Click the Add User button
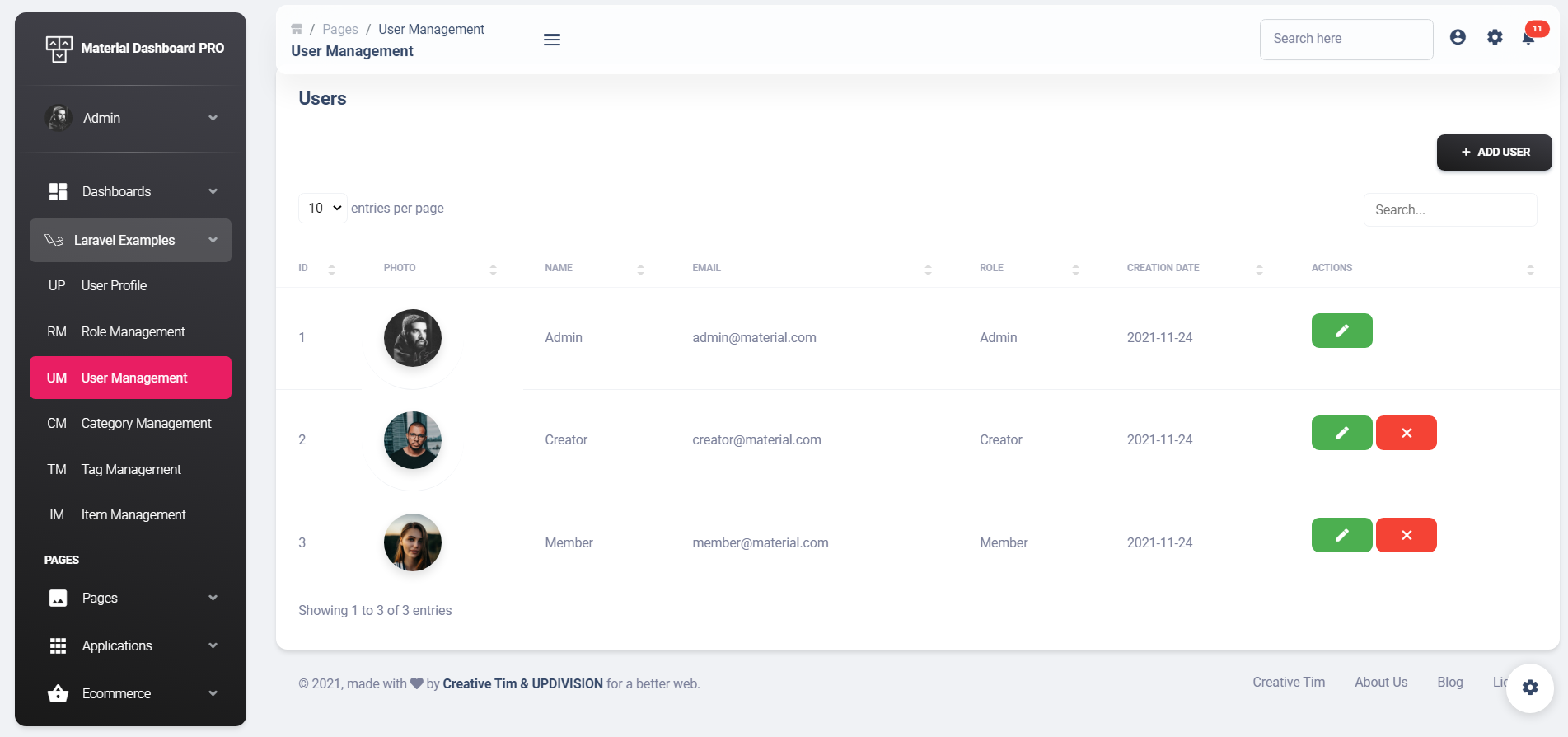1568x737 pixels. tap(1494, 153)
